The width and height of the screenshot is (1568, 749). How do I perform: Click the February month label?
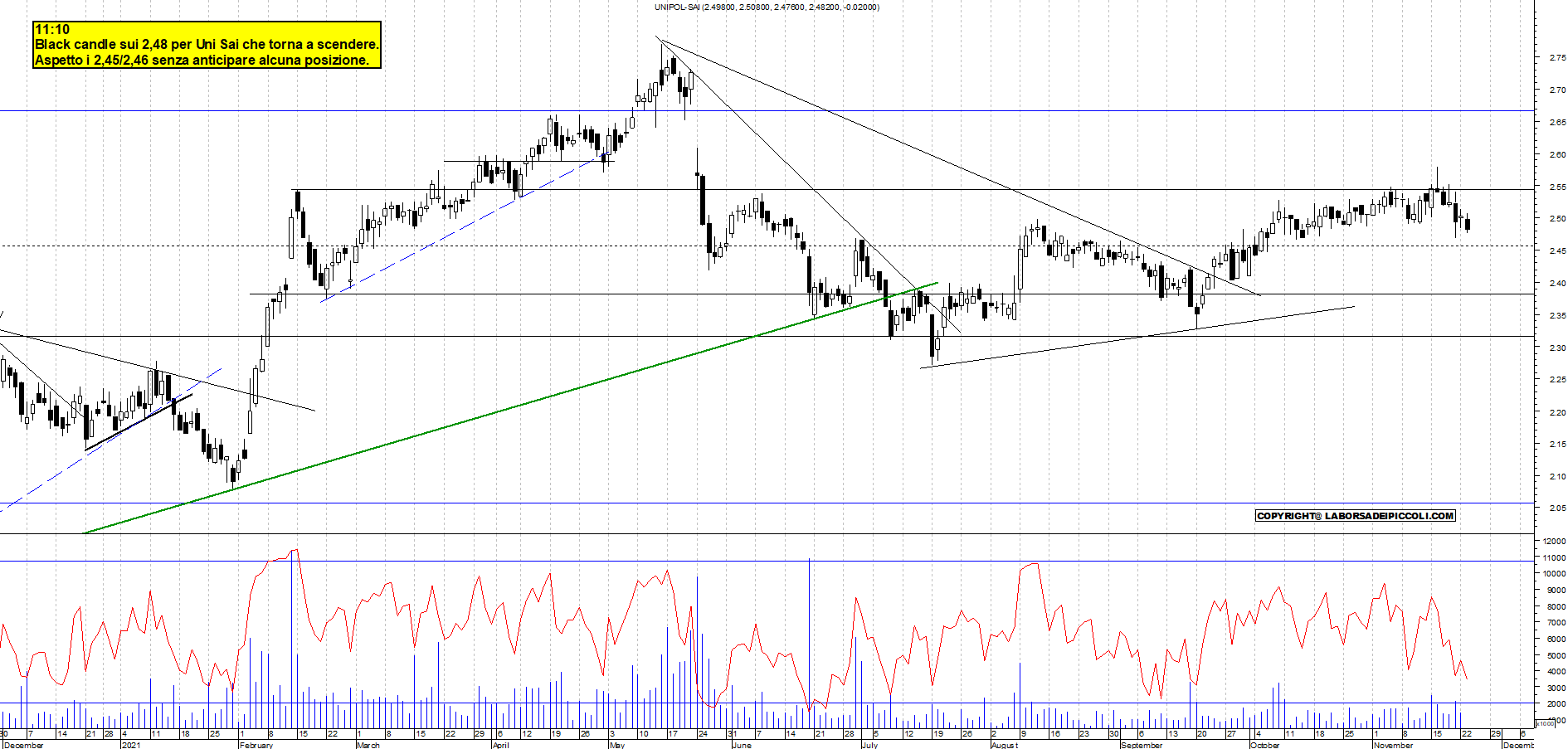[256, 745]
